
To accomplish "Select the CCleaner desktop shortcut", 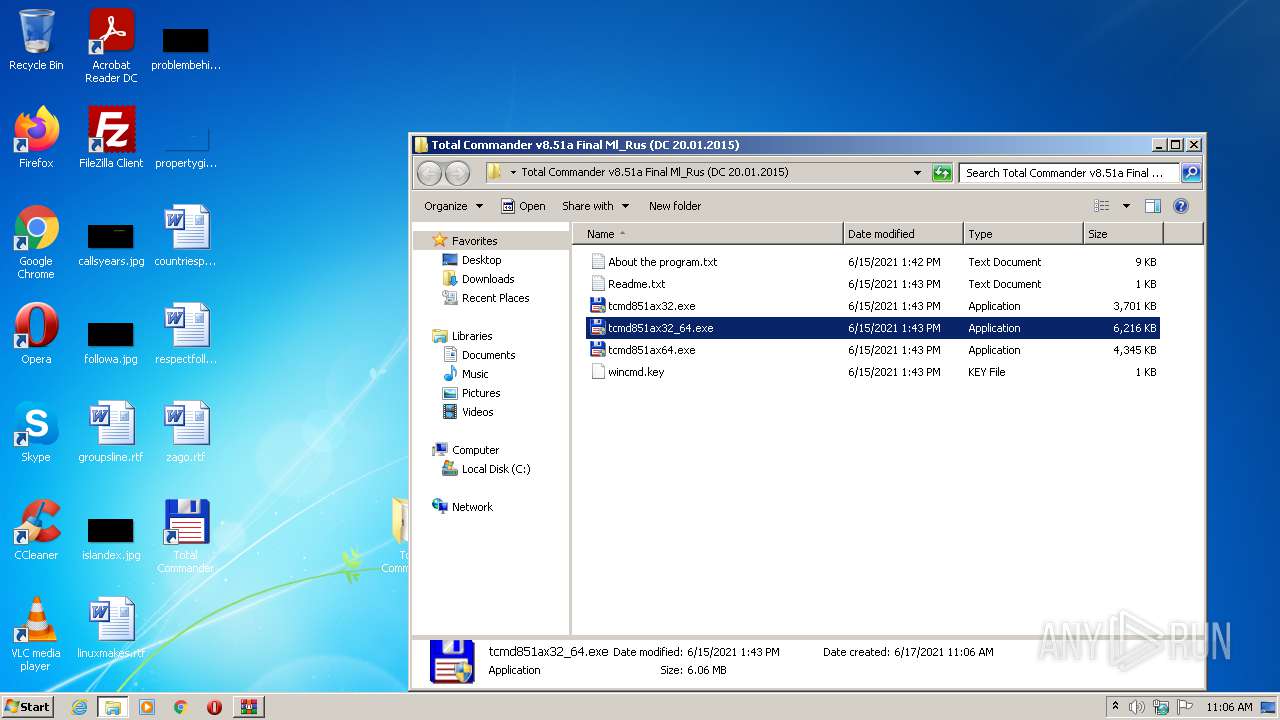I will pos(36,530).
